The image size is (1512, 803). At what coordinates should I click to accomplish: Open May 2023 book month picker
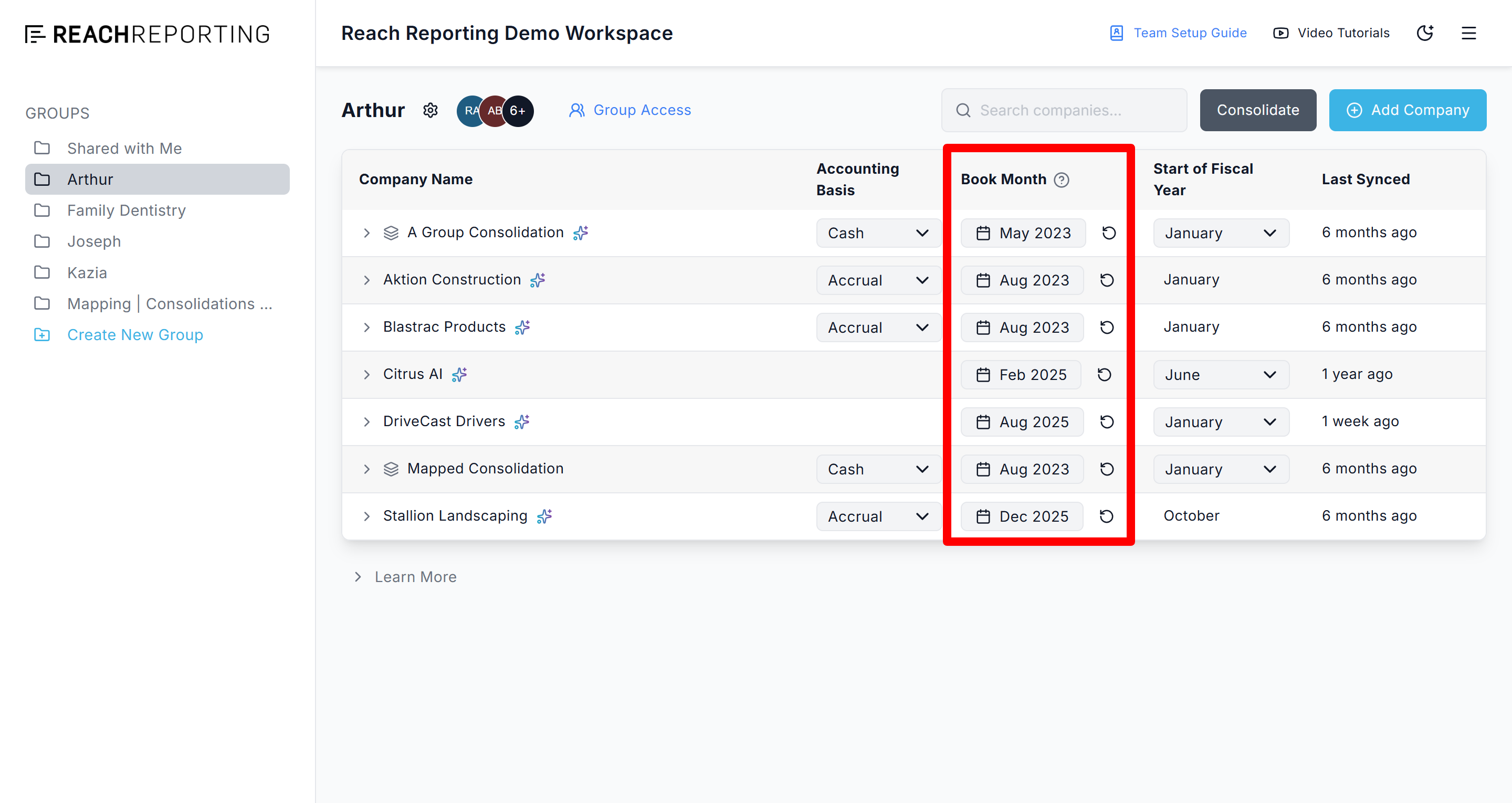coord(1023,233)
